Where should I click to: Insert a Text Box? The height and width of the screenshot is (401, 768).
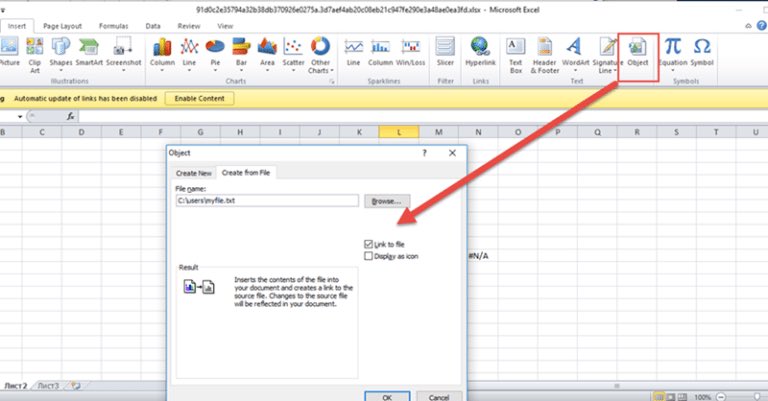click(516, 55)
